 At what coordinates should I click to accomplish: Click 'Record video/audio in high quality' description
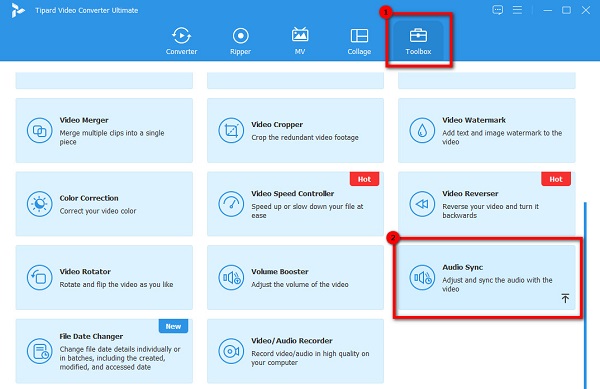[x=310, y=358]
